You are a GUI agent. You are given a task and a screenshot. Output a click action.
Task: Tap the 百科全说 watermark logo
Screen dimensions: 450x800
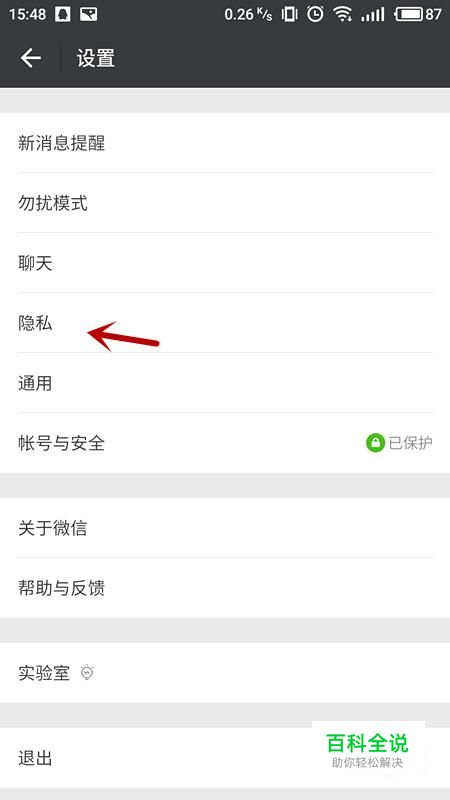368,748
